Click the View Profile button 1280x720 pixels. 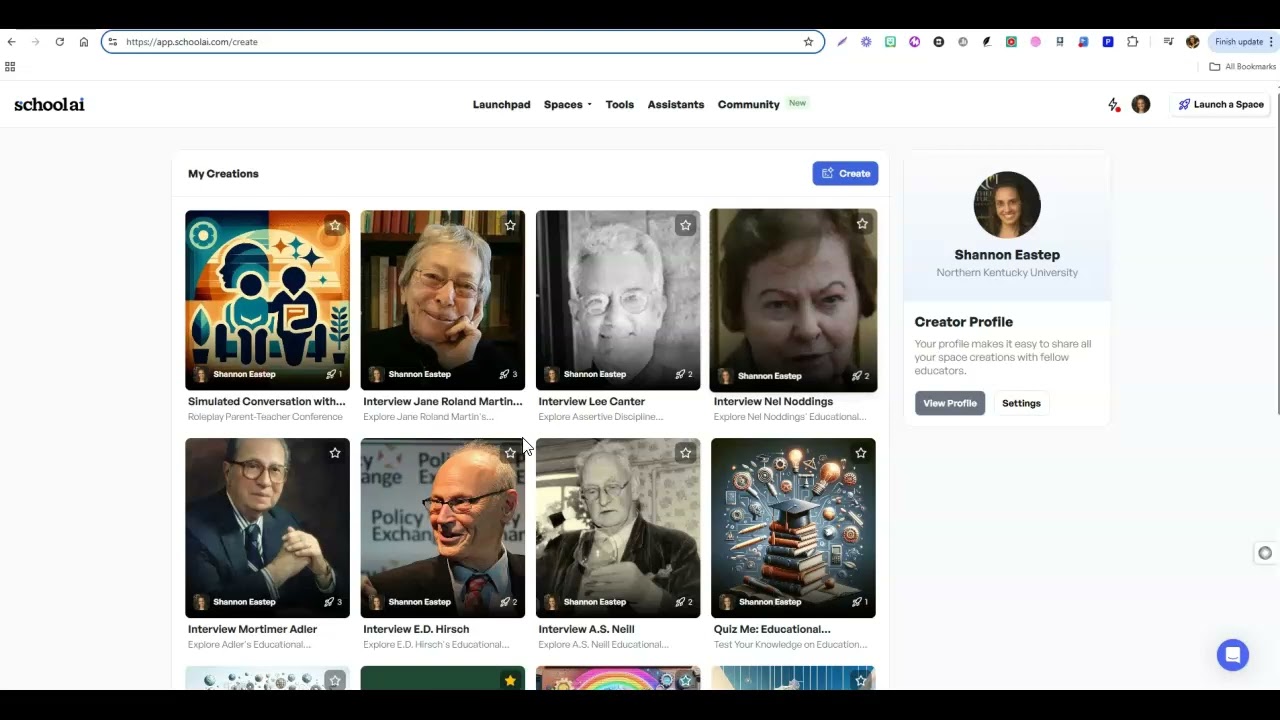point(949,403)
